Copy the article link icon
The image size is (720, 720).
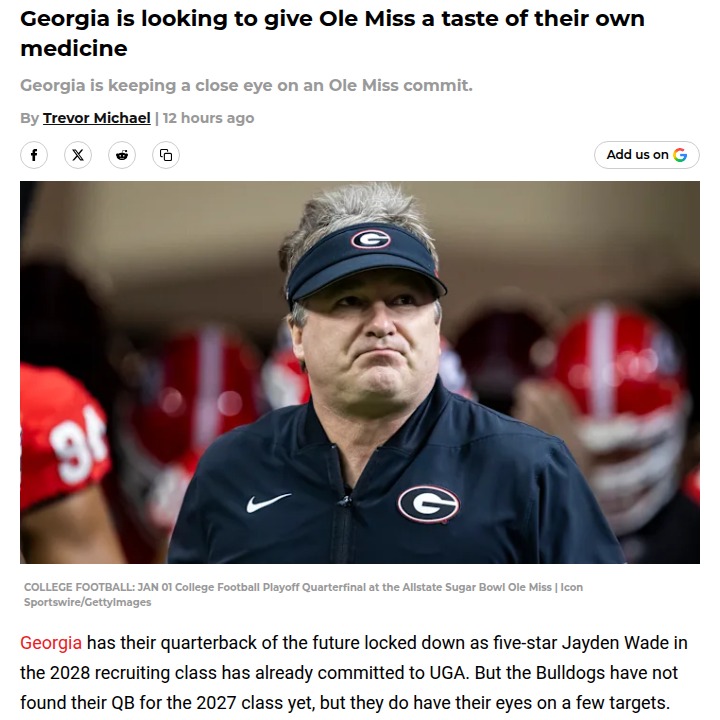pyautogui.click(x=166, y=155)
